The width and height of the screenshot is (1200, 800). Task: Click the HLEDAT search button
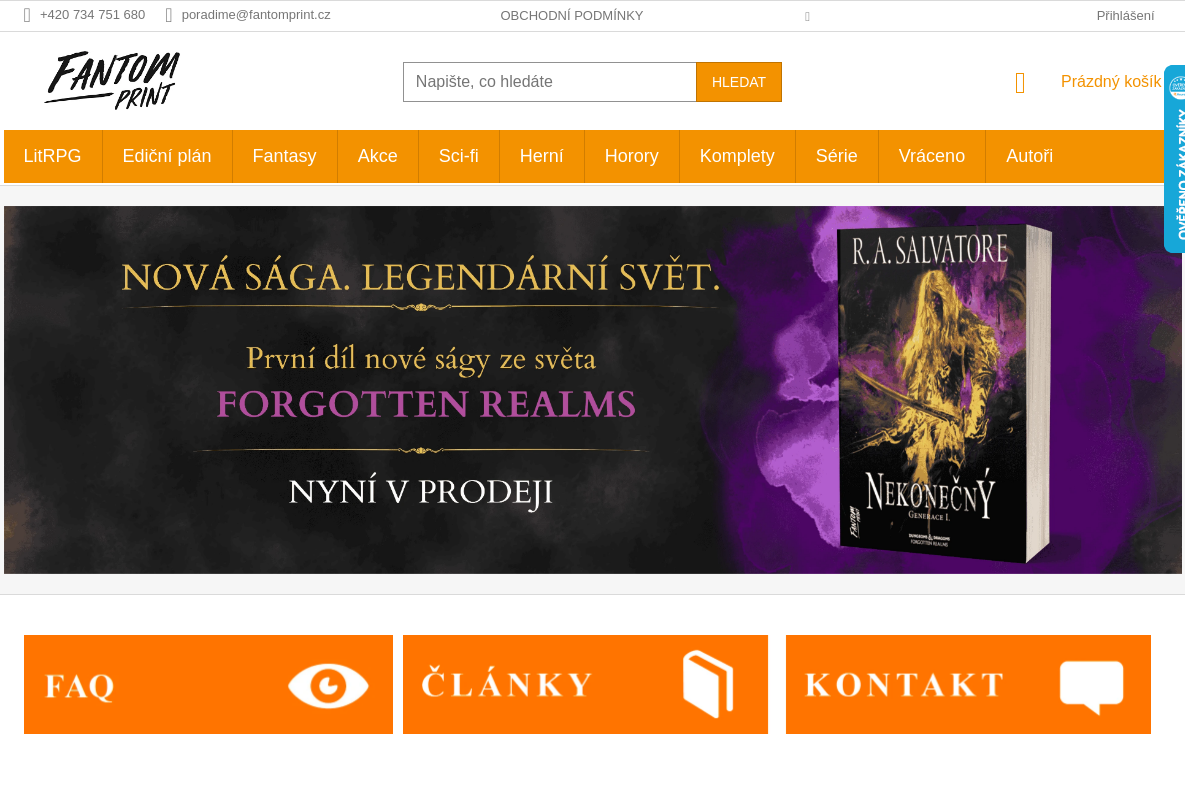(x=739, y=82)
